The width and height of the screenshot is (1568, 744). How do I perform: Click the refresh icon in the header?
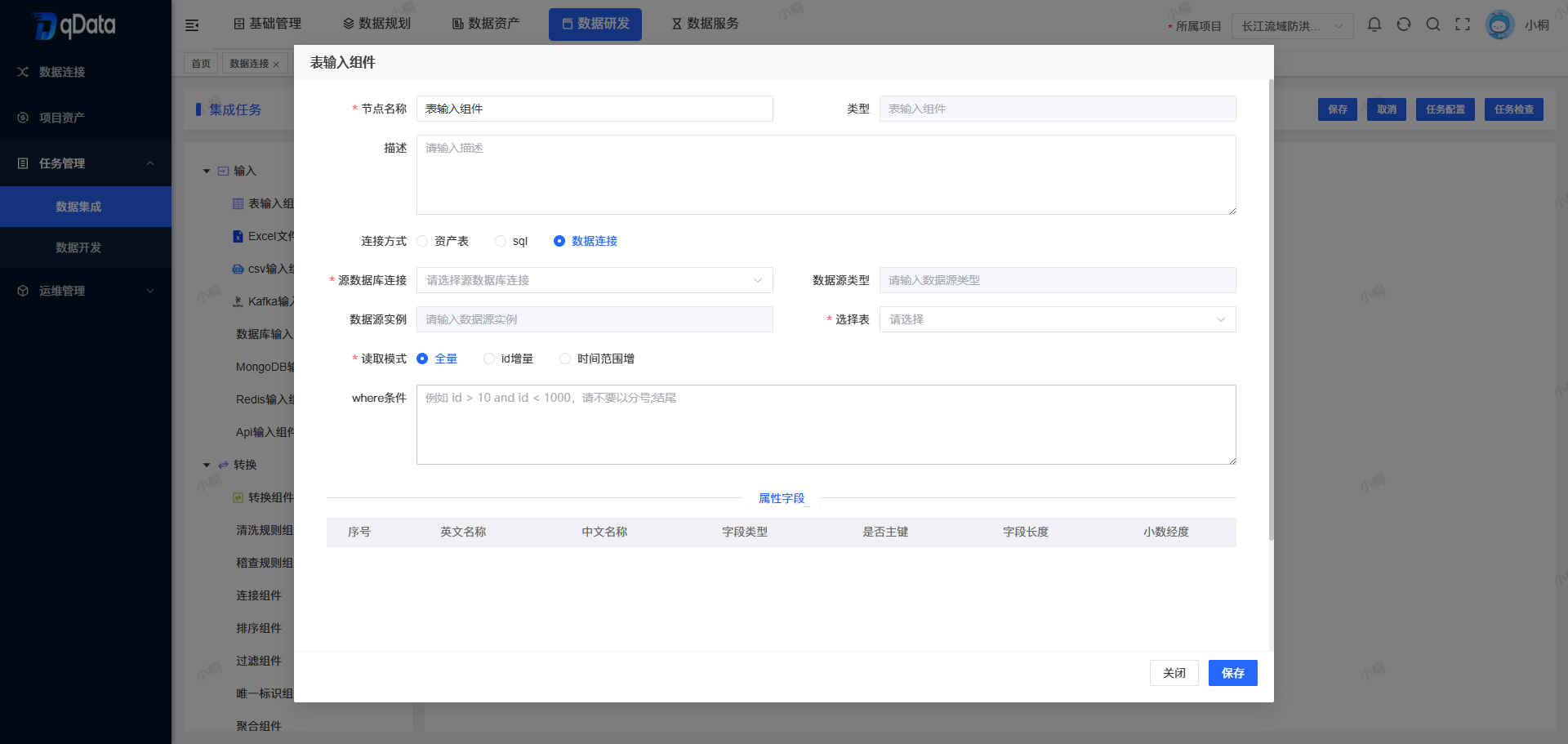[x=1404, y=25]
